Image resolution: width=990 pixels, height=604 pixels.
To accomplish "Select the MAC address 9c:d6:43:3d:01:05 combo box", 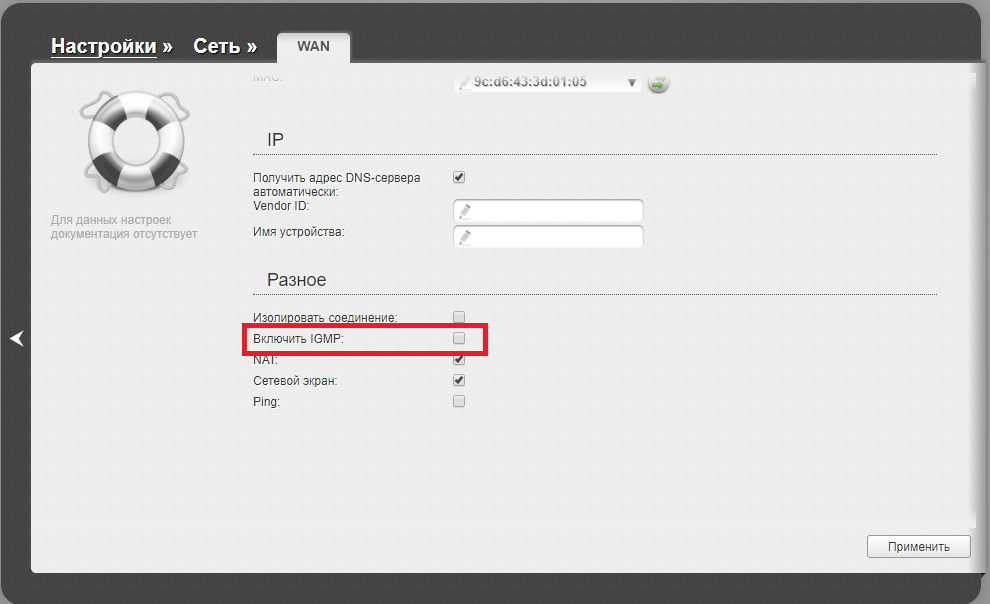I will [x=545, y=83].
